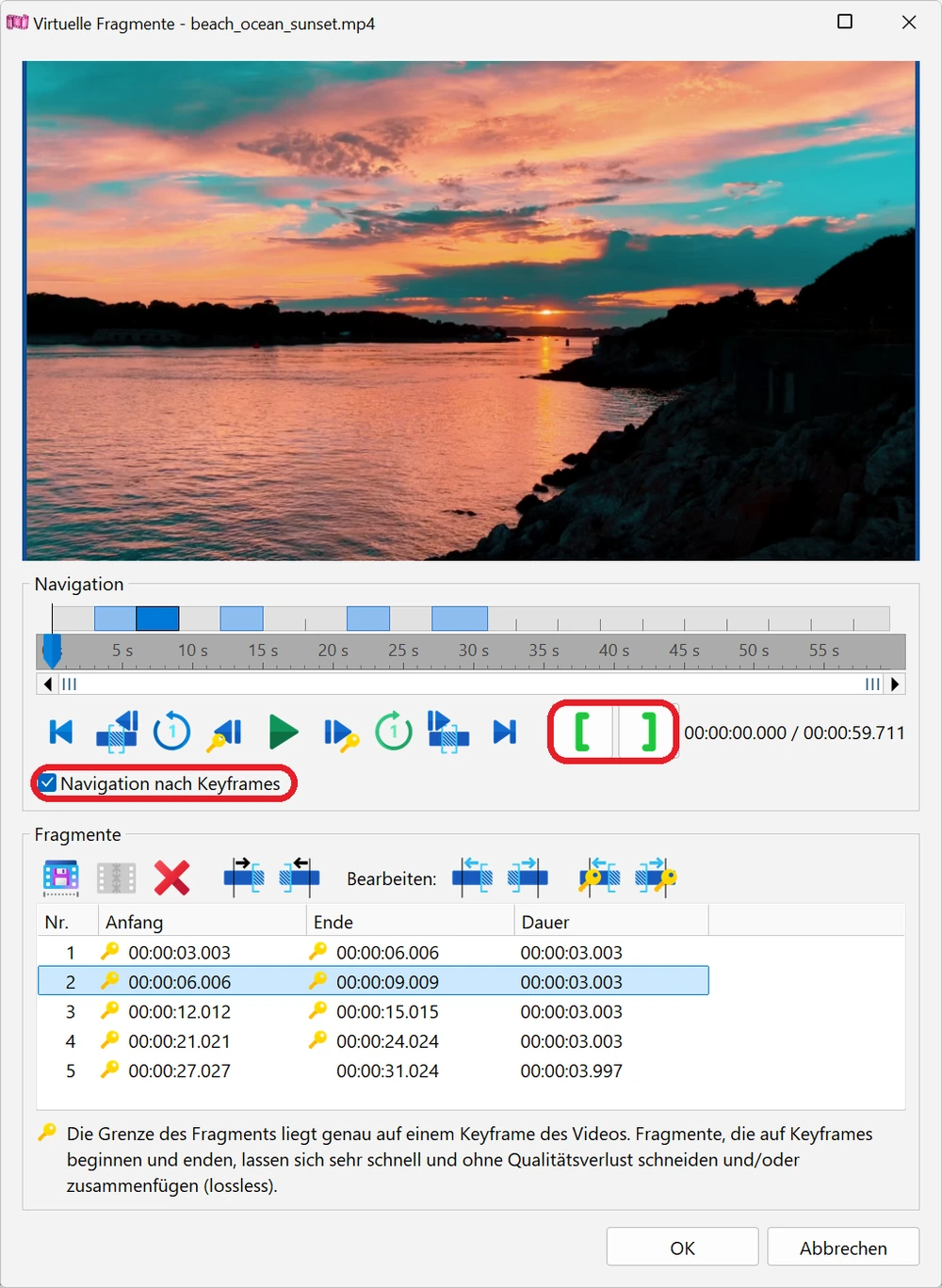Click Bearbeiten right-arrow icon with key

(x=656, y=877)
